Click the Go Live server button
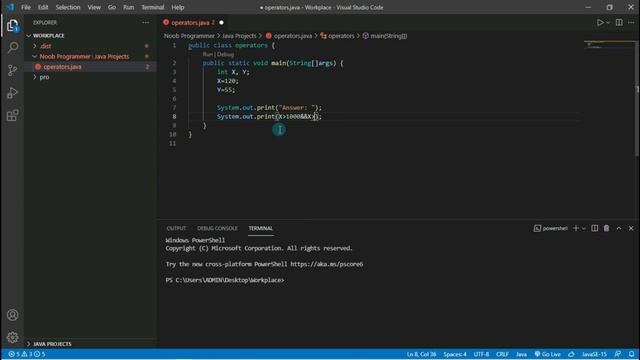The height and width of the screenshot is (360, 640). click(547, 354)
